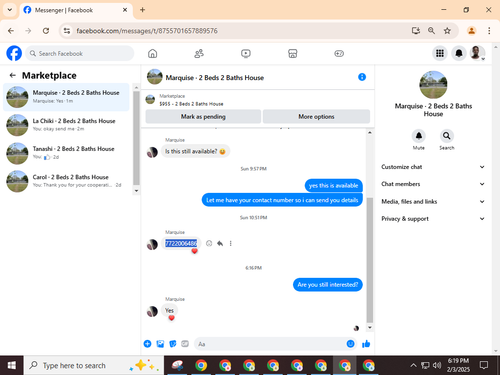Screen dimensions: 500x375
Task: Open more actions plus icon in composer
Action: pos(147,344)
